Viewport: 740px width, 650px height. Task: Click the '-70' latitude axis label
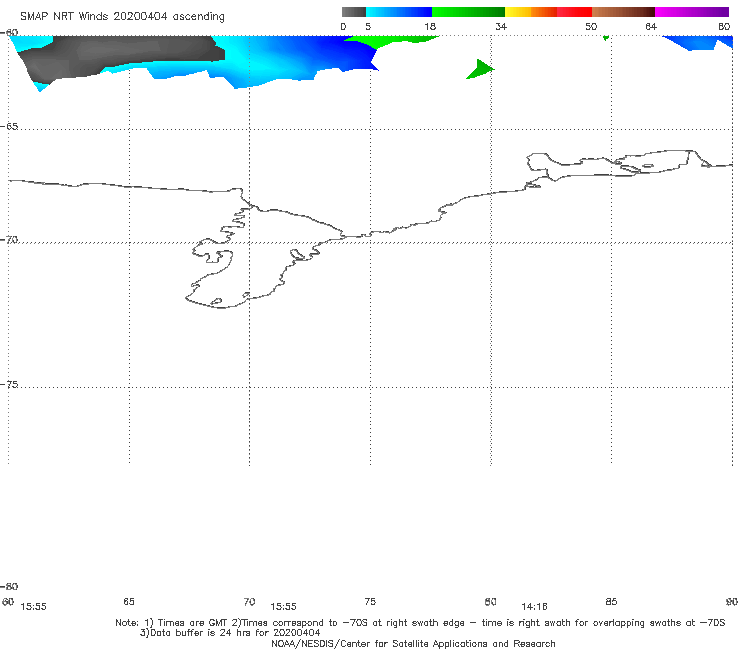pos(9,240)
